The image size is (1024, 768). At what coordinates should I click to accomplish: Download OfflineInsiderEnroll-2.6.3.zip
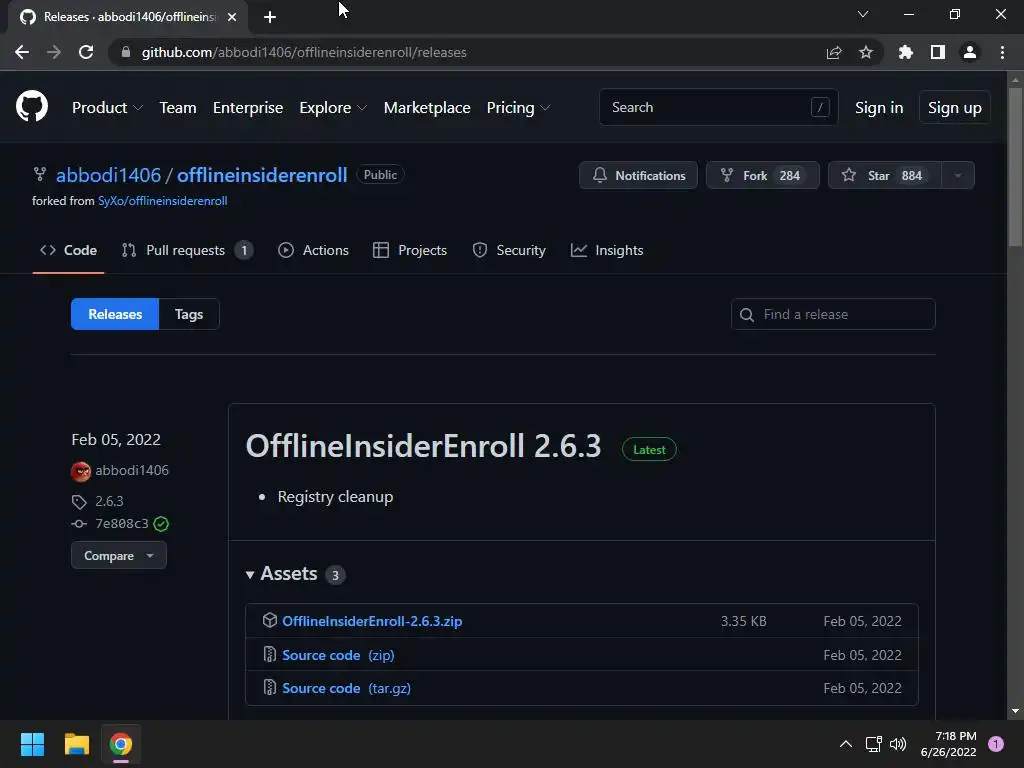coord(372,621)
